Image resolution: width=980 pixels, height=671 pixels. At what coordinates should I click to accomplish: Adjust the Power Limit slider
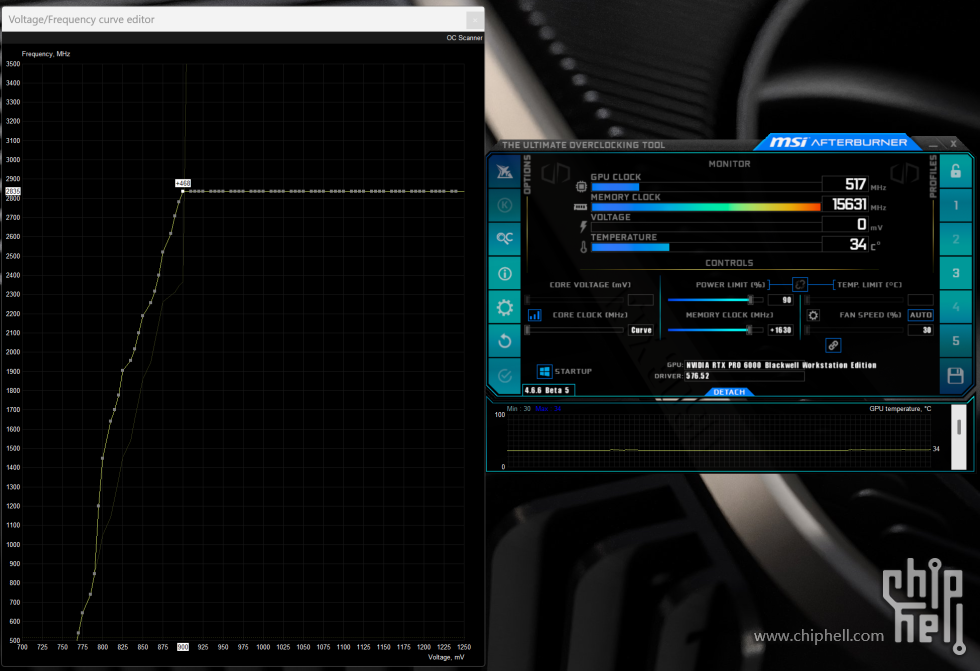click(x=751, y=300)
